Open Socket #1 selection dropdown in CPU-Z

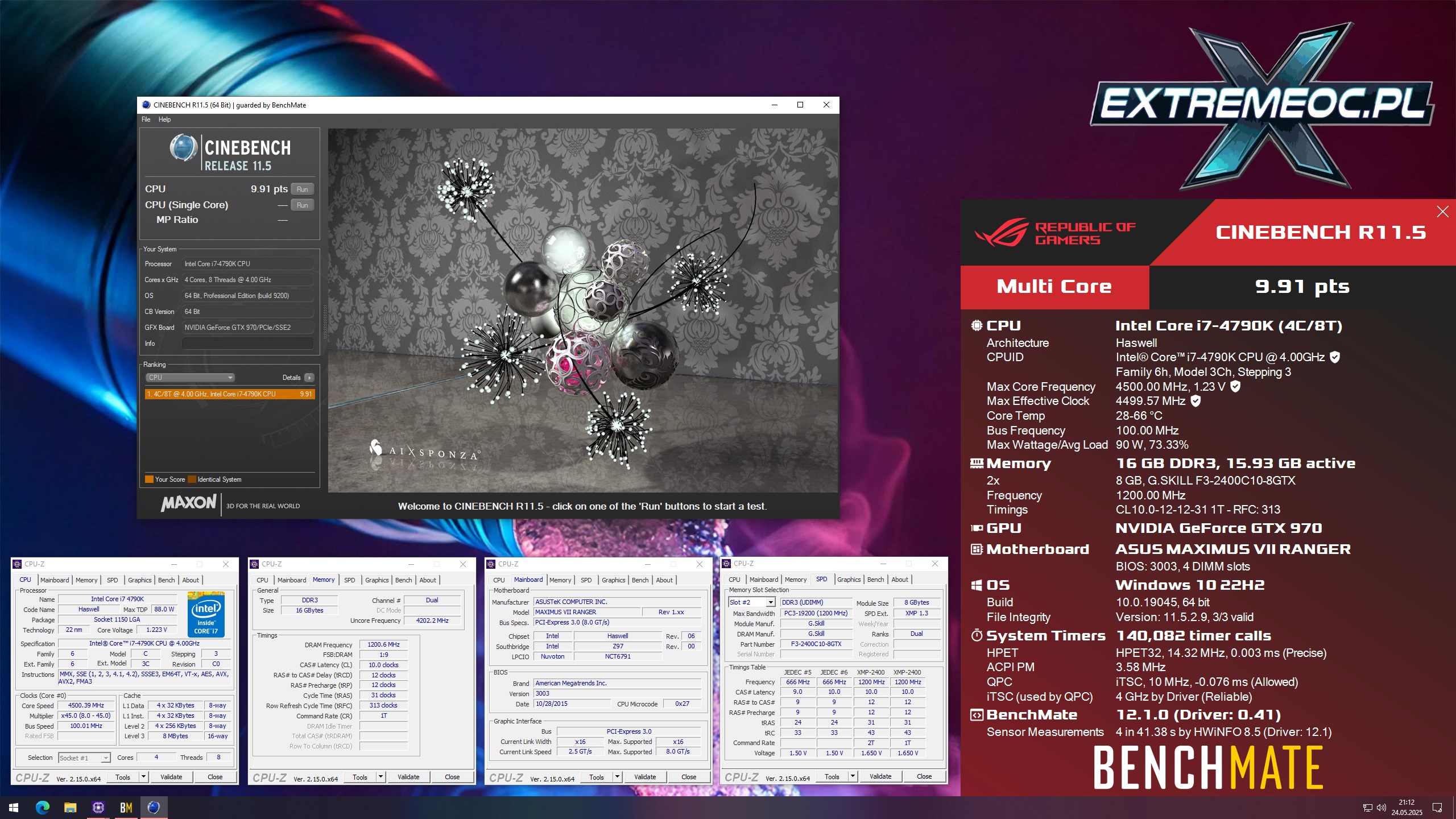tap(84, 758)
